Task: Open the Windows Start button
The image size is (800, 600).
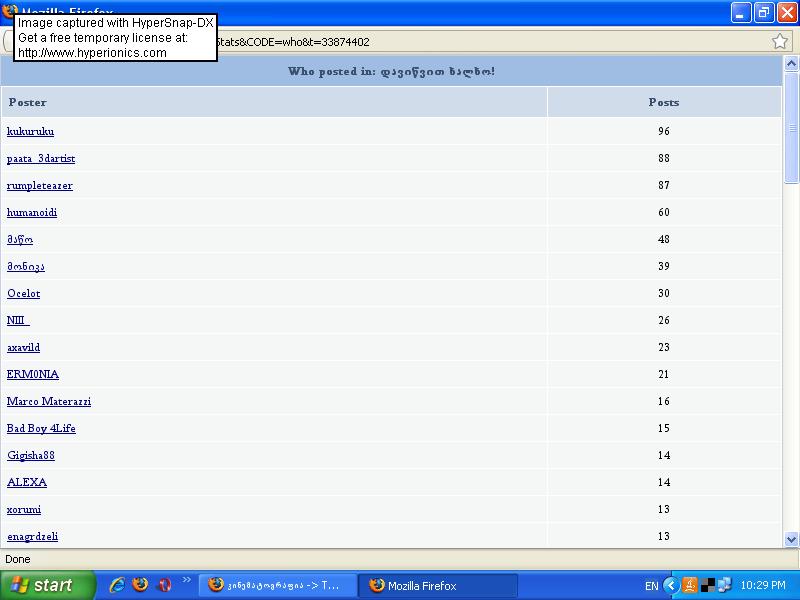Action: click(x=48, y=585)
